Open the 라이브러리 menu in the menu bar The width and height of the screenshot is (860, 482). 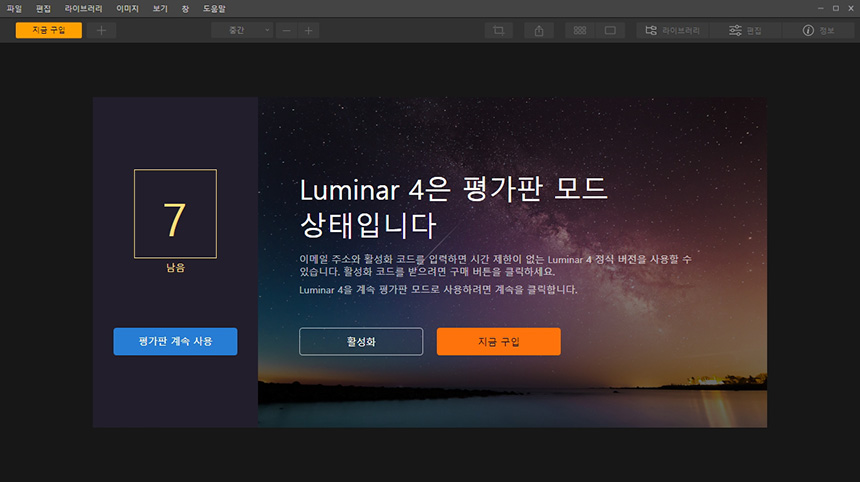83,9
